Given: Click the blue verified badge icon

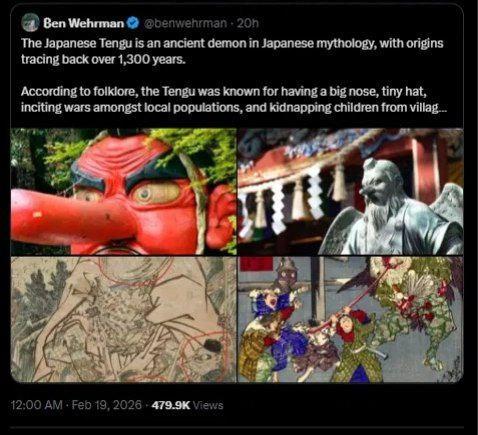Looking at the screenshot, I should pos(133,23).
